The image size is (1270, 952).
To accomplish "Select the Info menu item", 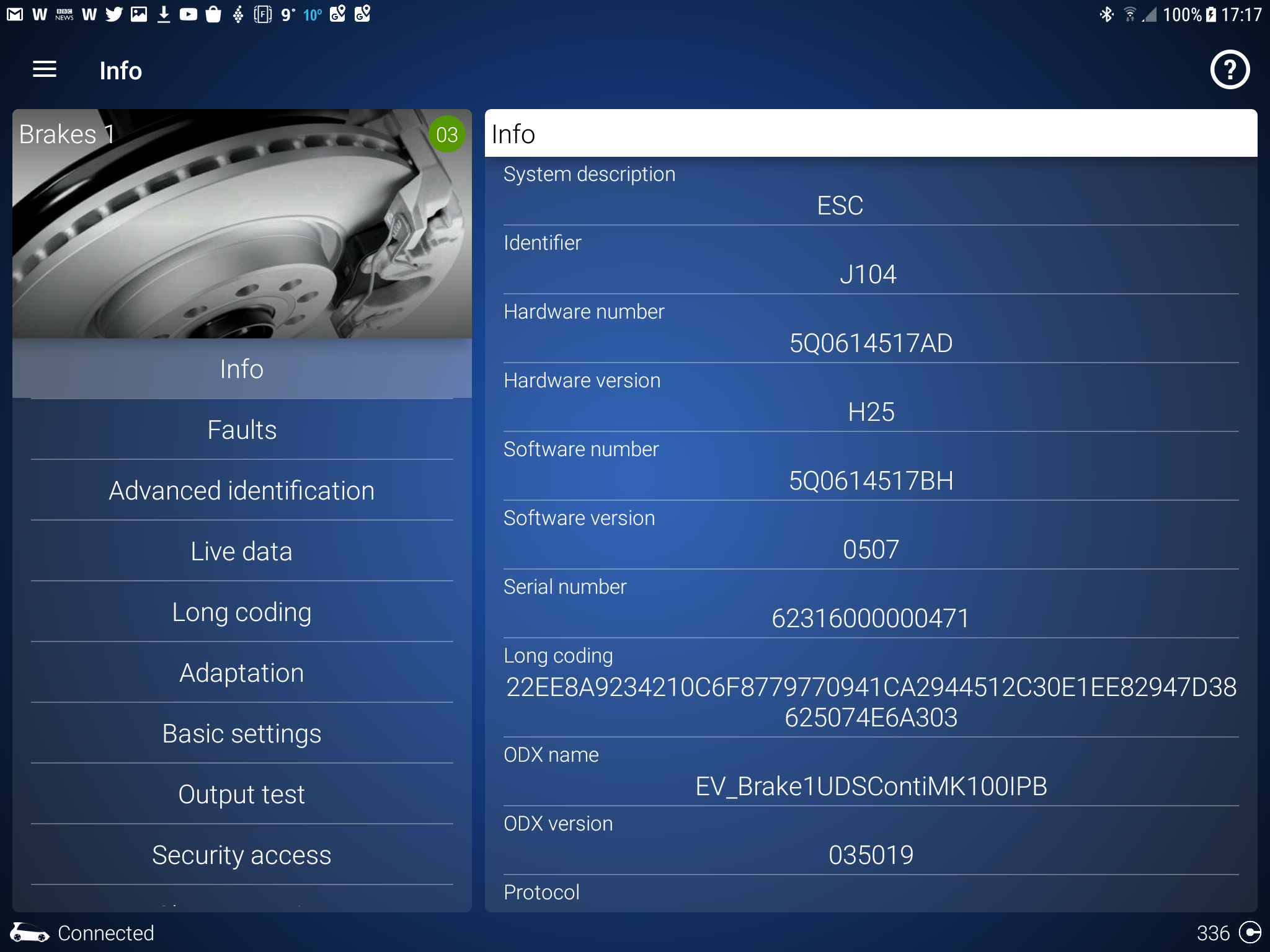I will click(x=242, y=369).
